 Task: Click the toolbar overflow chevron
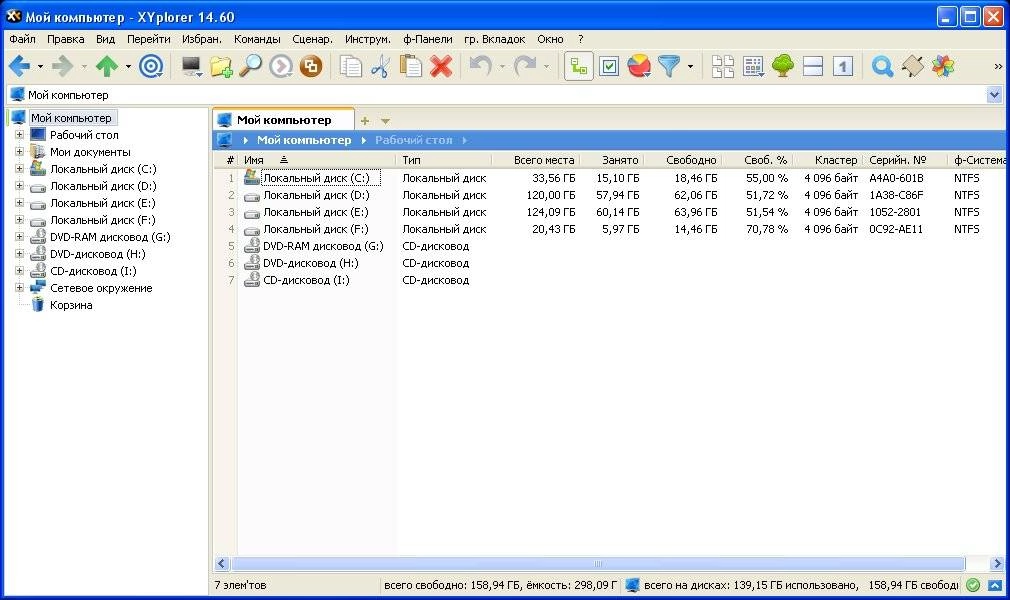coord(998,66)
